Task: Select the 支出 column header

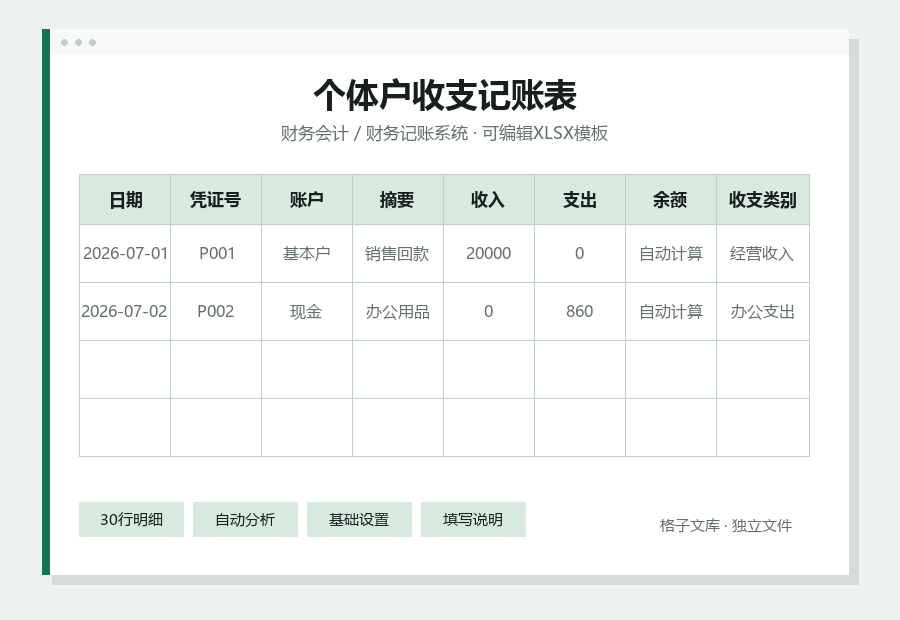Action: click(x=580, y=200)
